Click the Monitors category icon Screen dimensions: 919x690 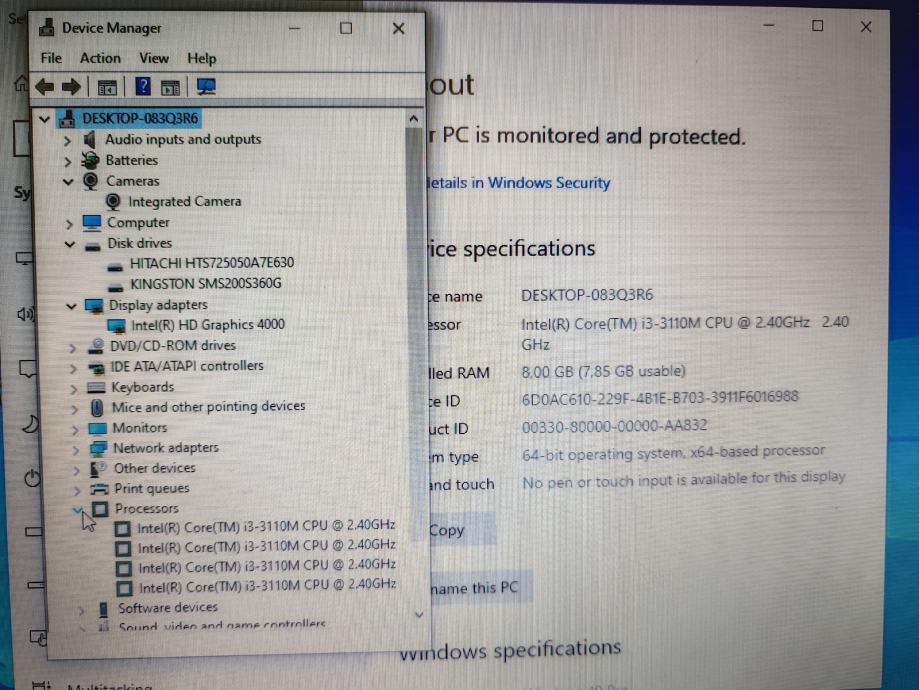(x=97, y=429)
